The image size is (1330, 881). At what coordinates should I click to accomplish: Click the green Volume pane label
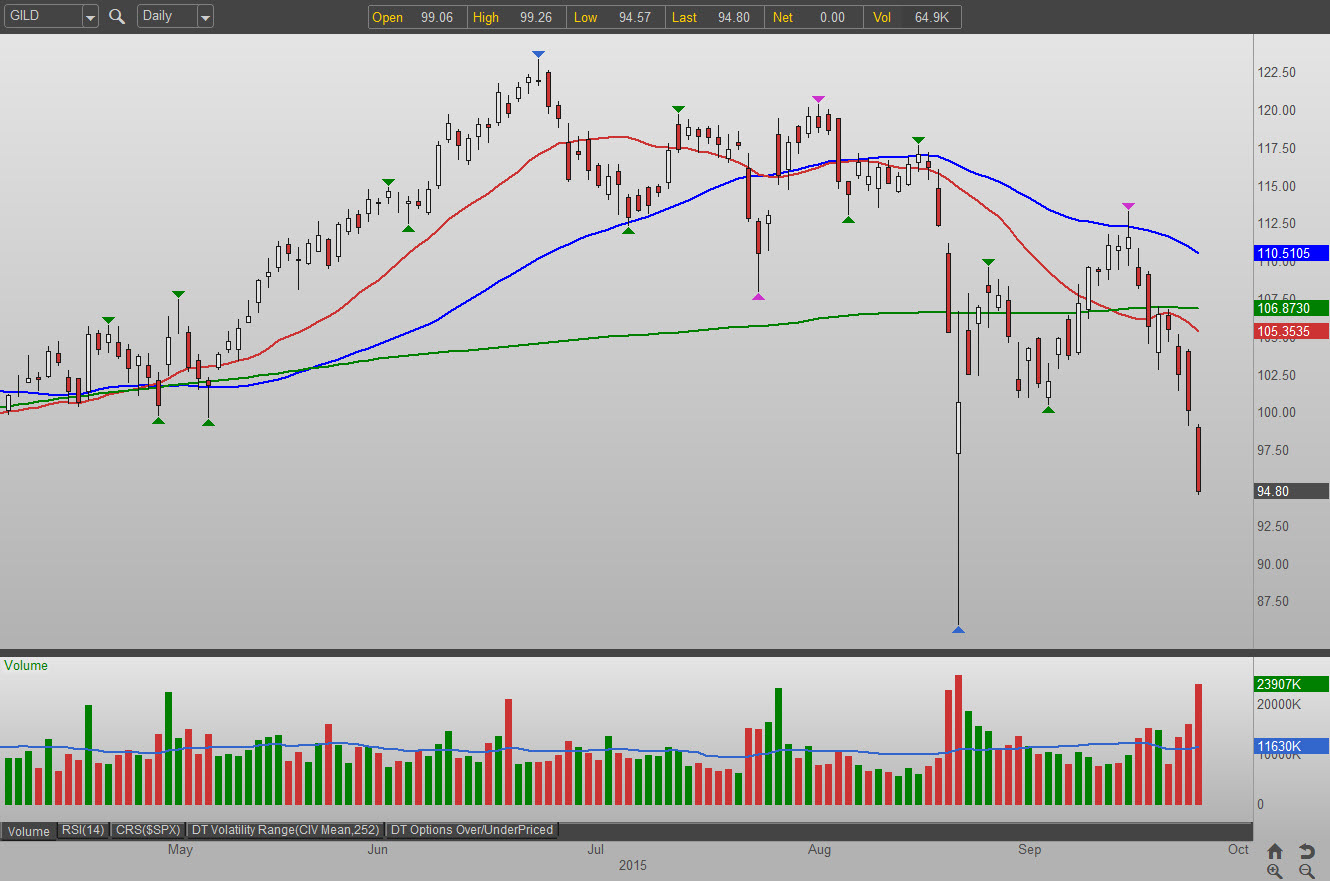pos(26,665)
